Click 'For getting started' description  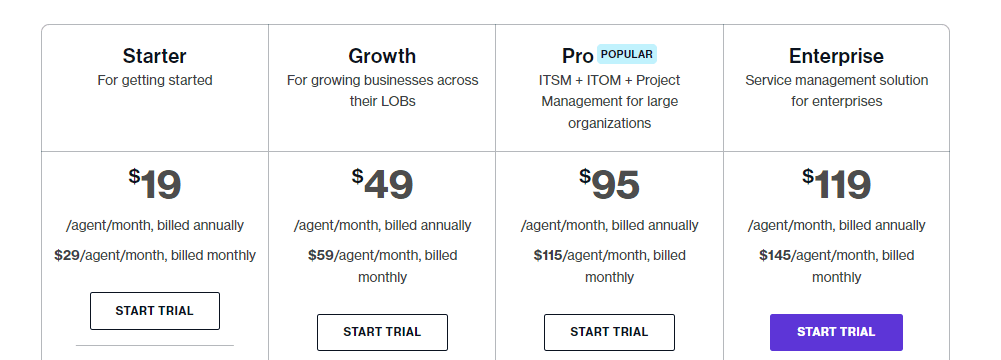pos(154,80)
